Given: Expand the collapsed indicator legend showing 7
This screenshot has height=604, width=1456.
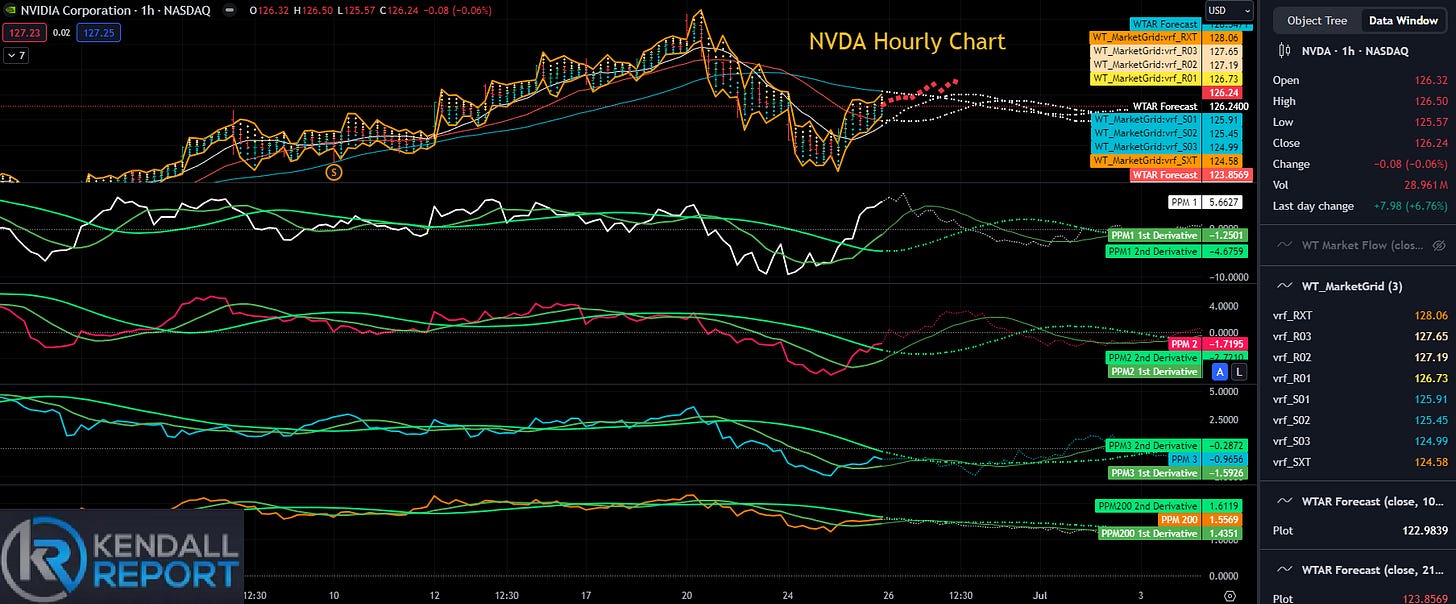Looking at the screenshot, I should (16, 56).
